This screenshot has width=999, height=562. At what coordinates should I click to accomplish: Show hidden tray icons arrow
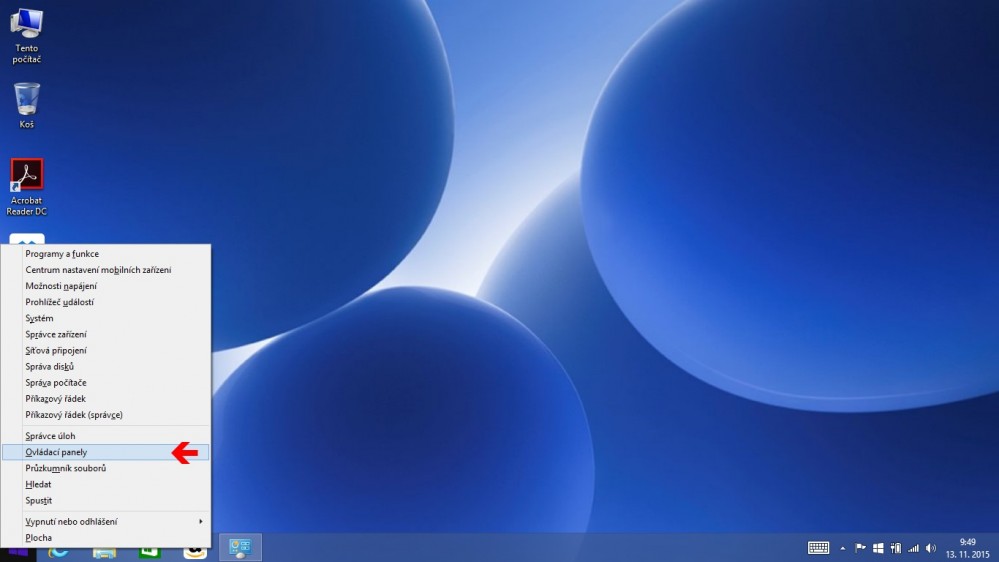click(x=842, y=548)
